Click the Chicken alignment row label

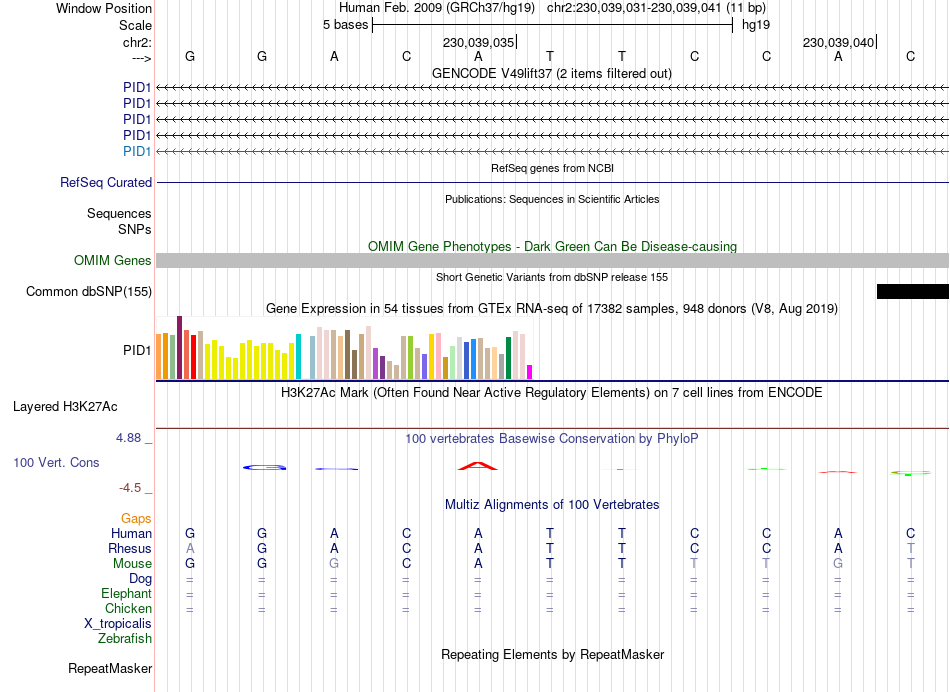(128, 608)
